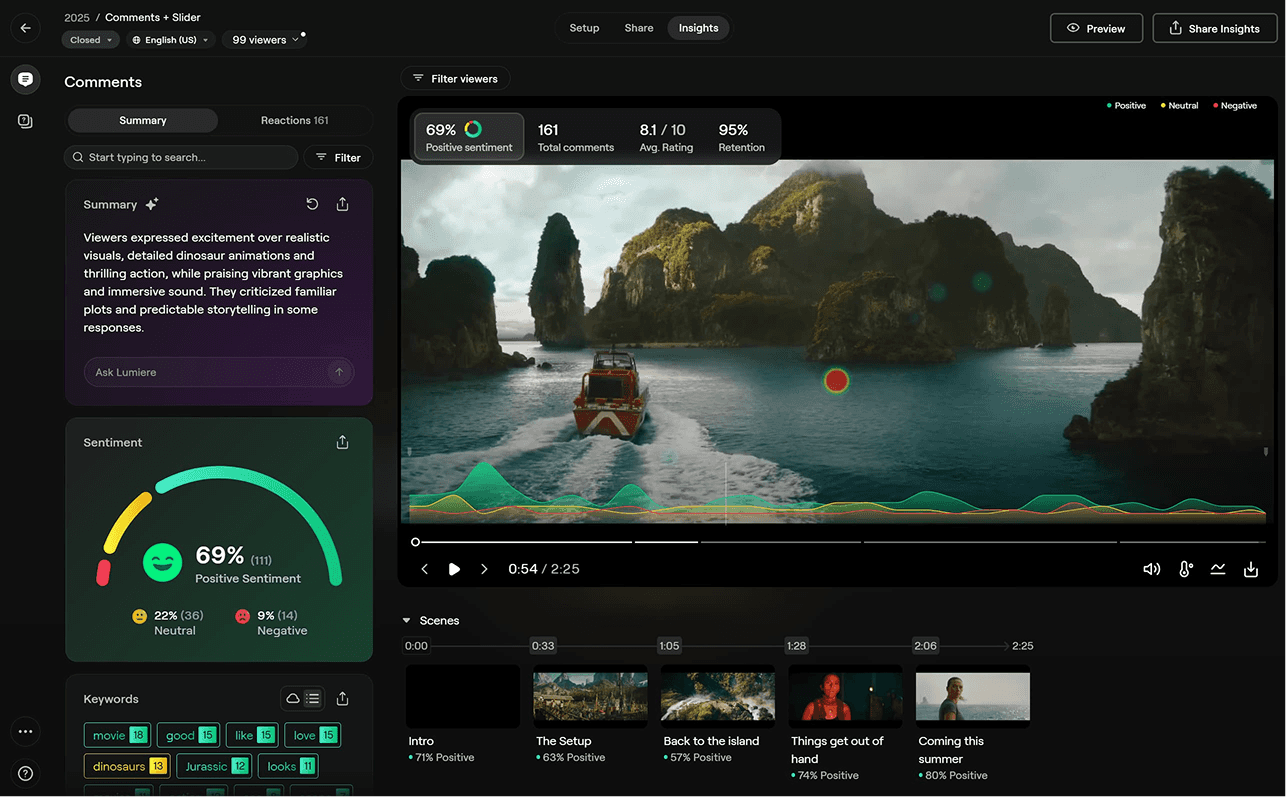Open the English (US) language dropdown
This screenshot has height=797, width=1286.
pyautogui.click(x=170, y=40)
